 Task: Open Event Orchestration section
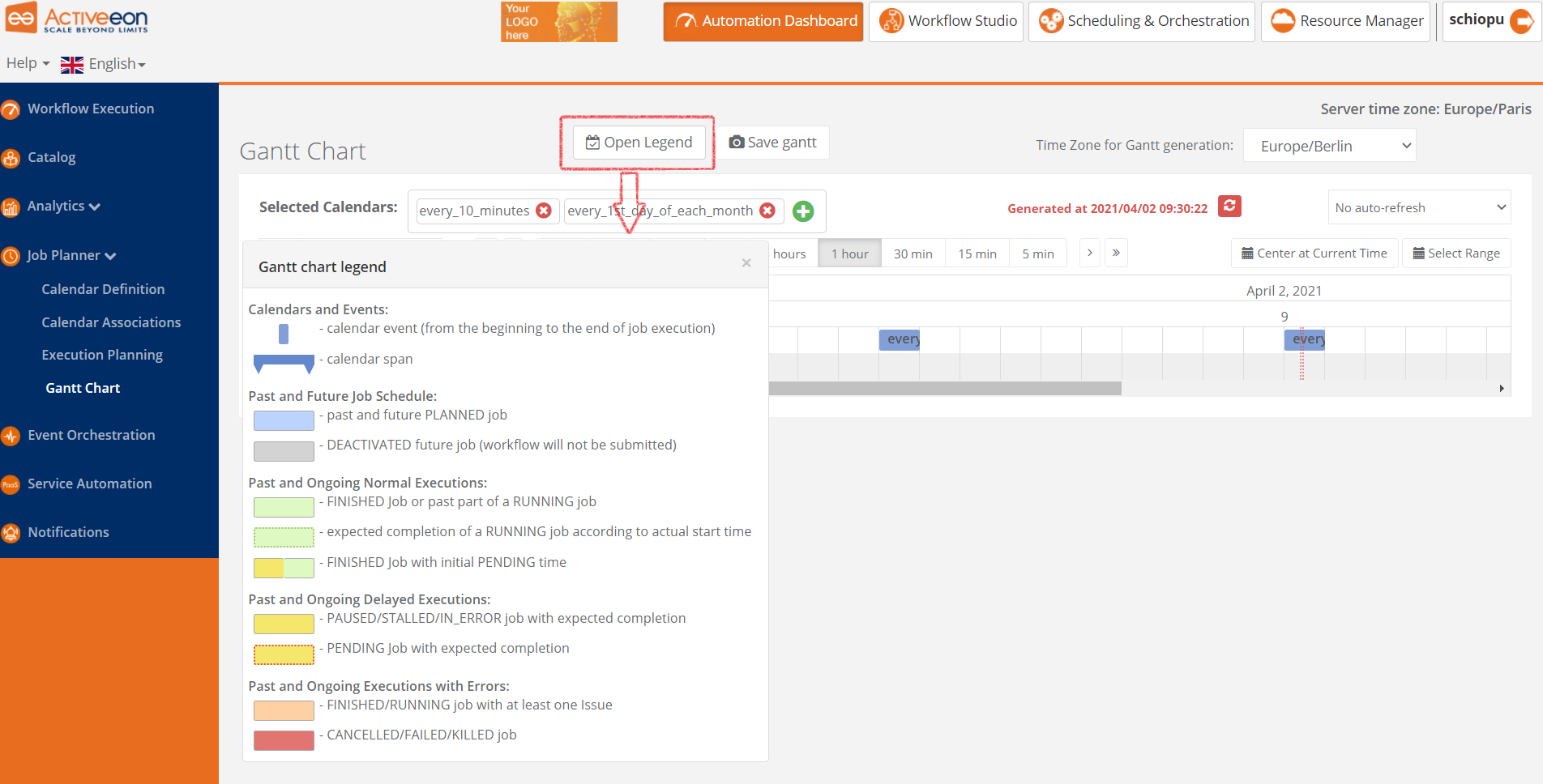pyautogui.click(x=92, y=435)
